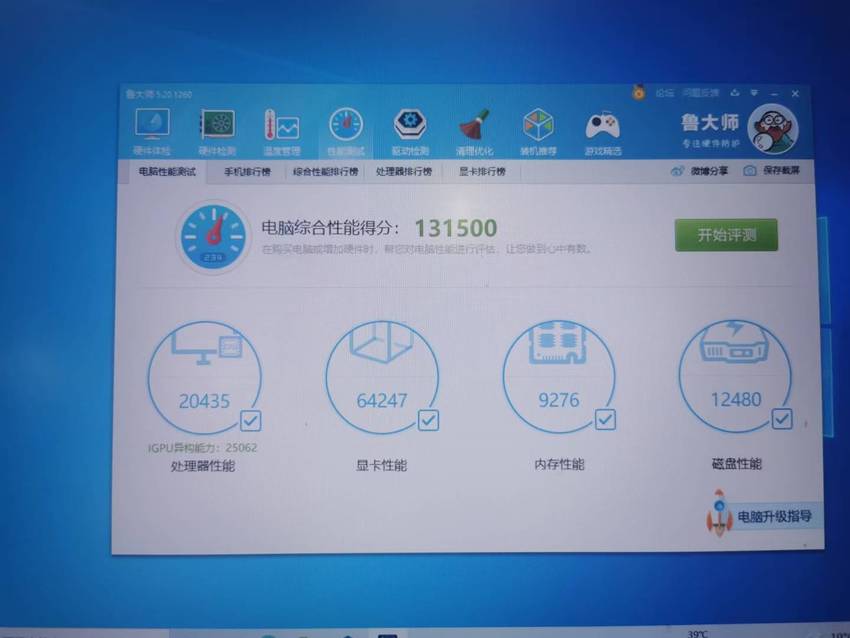Image resolution: width=850 pixels, height=638 pixels.
Task: Click the IGPU异构能力: 25062 text
Action: tap(203, 448)
